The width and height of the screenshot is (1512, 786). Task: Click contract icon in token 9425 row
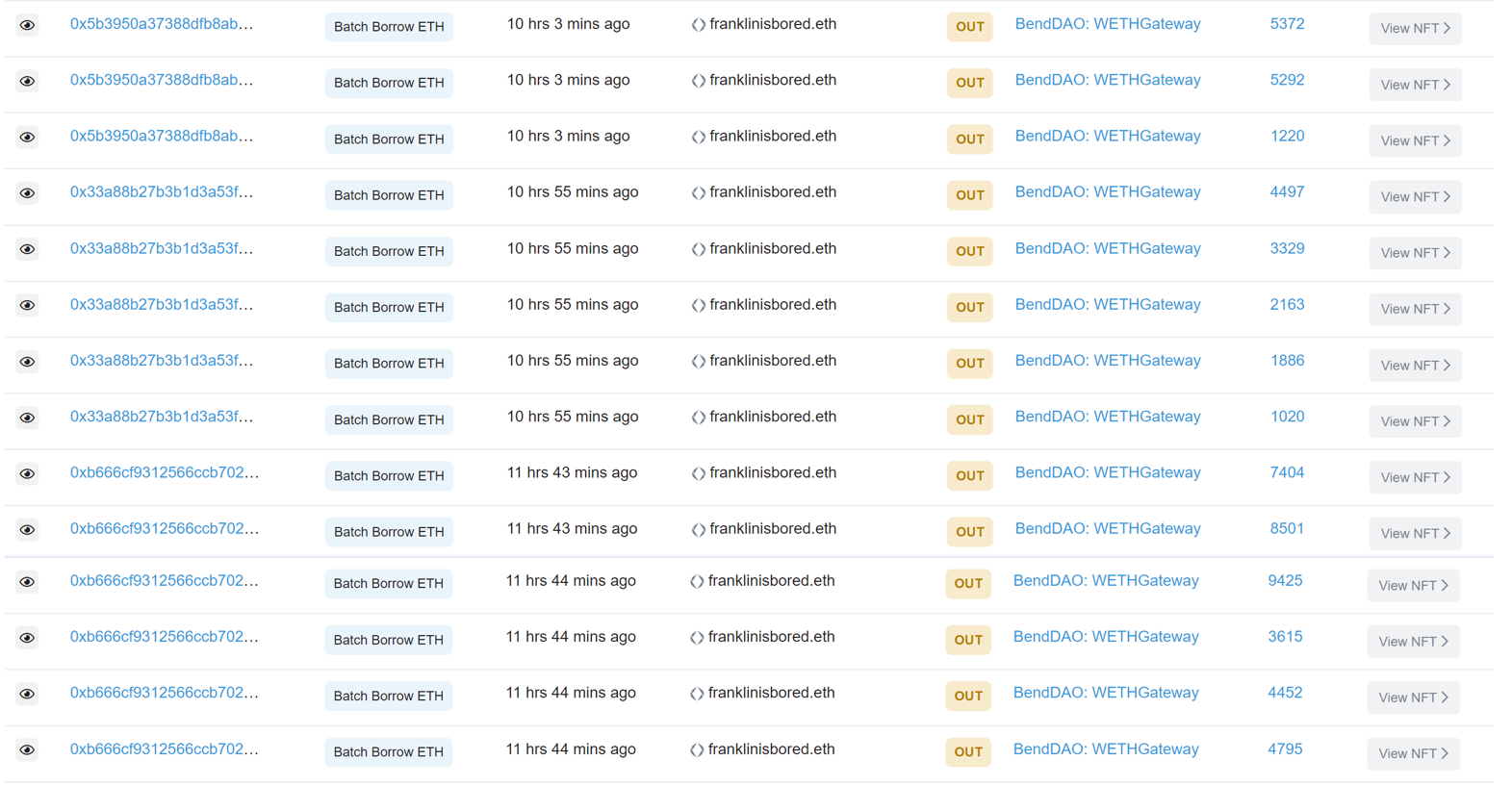[x=697, y=582]
